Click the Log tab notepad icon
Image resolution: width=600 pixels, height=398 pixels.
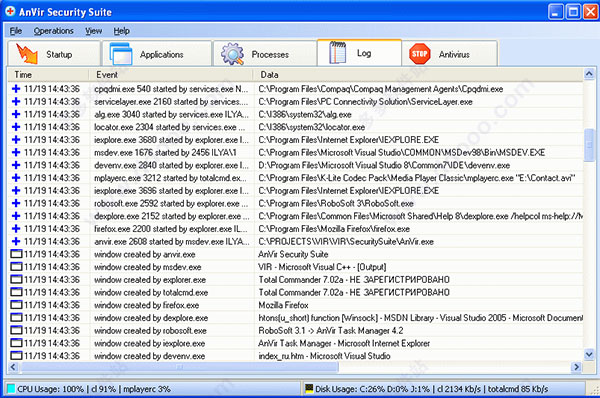point(338,52)
